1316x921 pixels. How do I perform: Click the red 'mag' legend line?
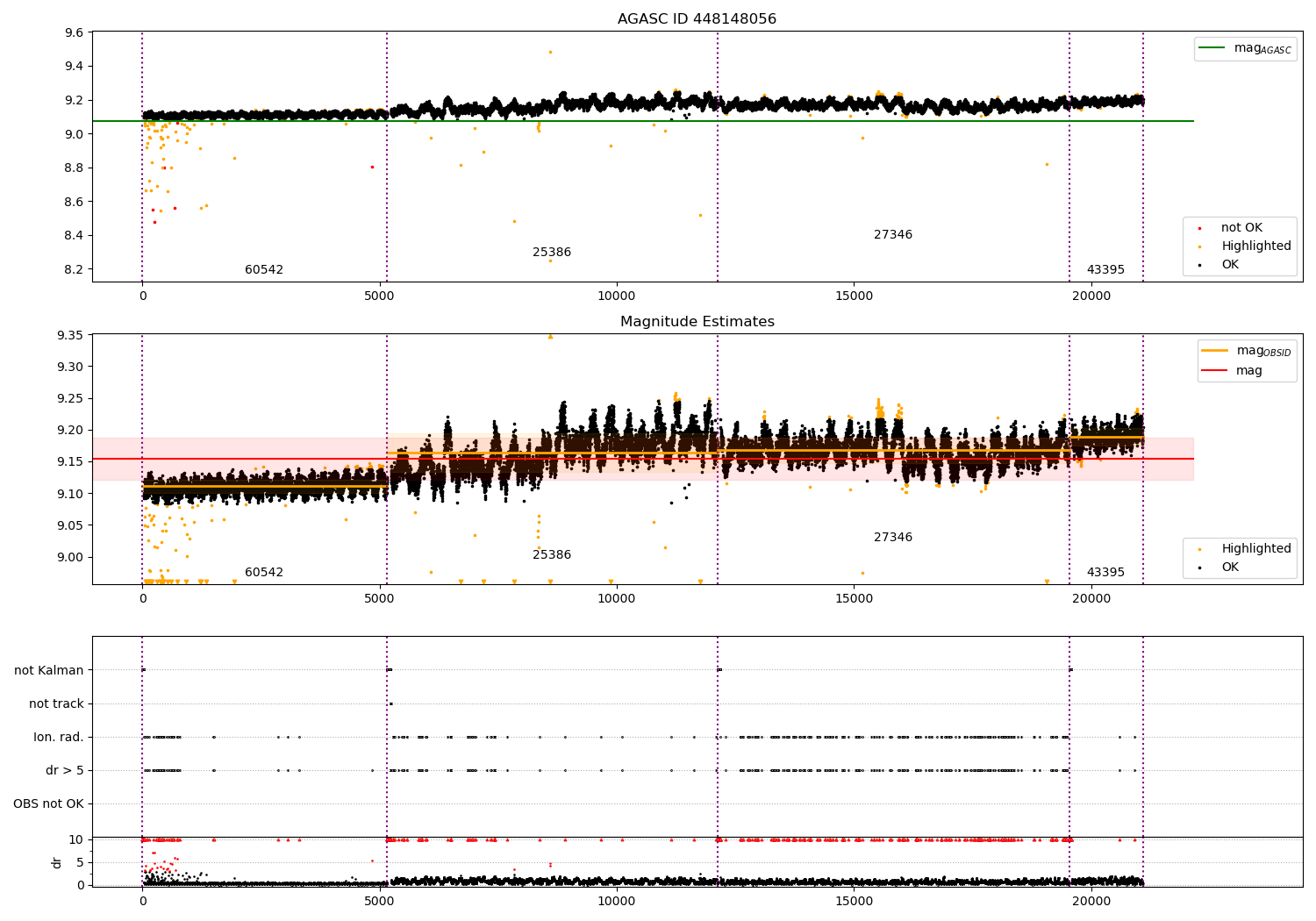coord(1214,371)
